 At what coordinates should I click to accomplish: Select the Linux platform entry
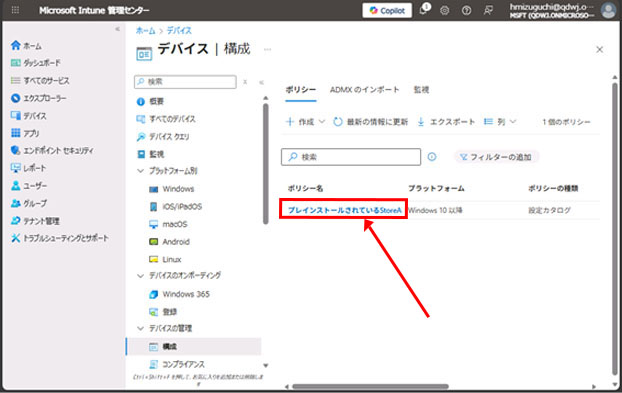pyautogui.click(x=165, y=259)
